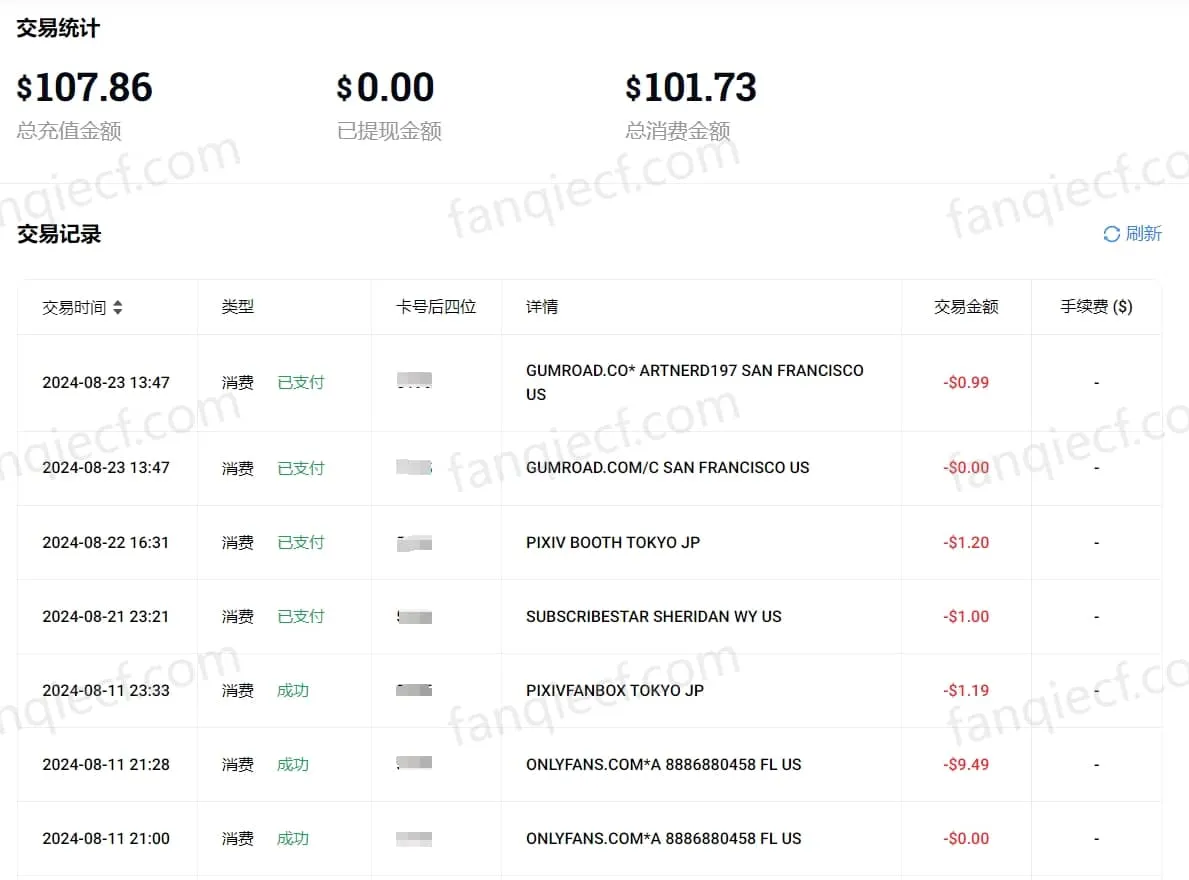The width and height of the screenshot is (1189, 880).
Task: Click the -$9.49 OnlyFans transaction amount
Action: [x=966, y=765]
